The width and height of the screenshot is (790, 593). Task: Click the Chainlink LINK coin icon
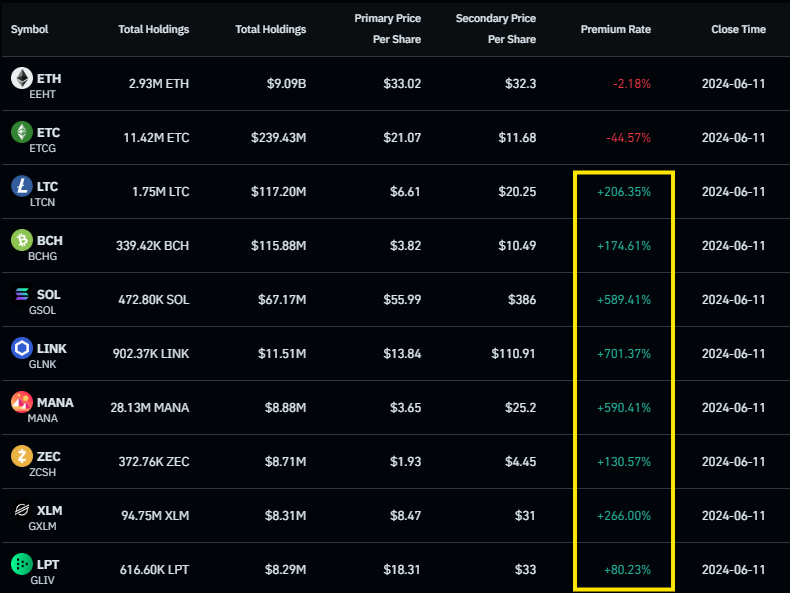tap(22, 348)
